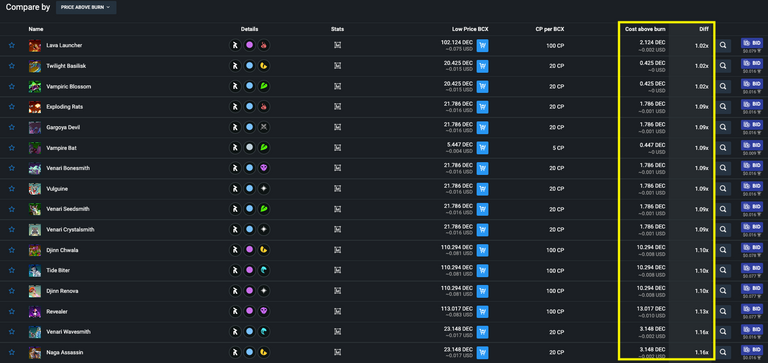Image resolution: width=768 pixels, height=363 pixels.
Task: Open magnifier search for Venari Seedsmith
Action: pyautogui.click(x=723, y=209)
